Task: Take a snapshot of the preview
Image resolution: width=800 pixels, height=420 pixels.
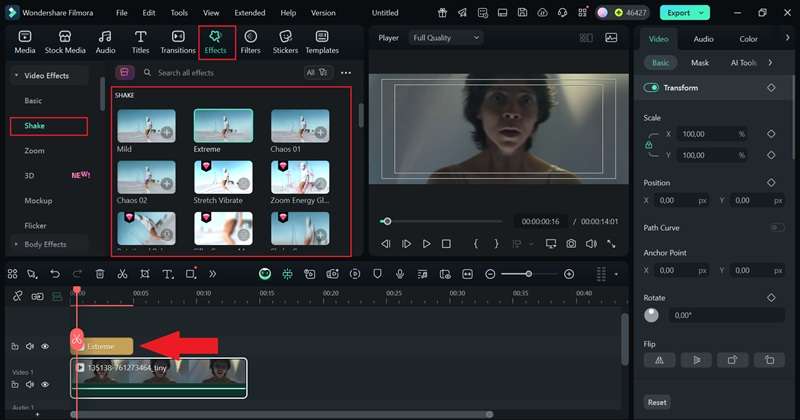Action: pyautogui.click(x=571, y=244)
